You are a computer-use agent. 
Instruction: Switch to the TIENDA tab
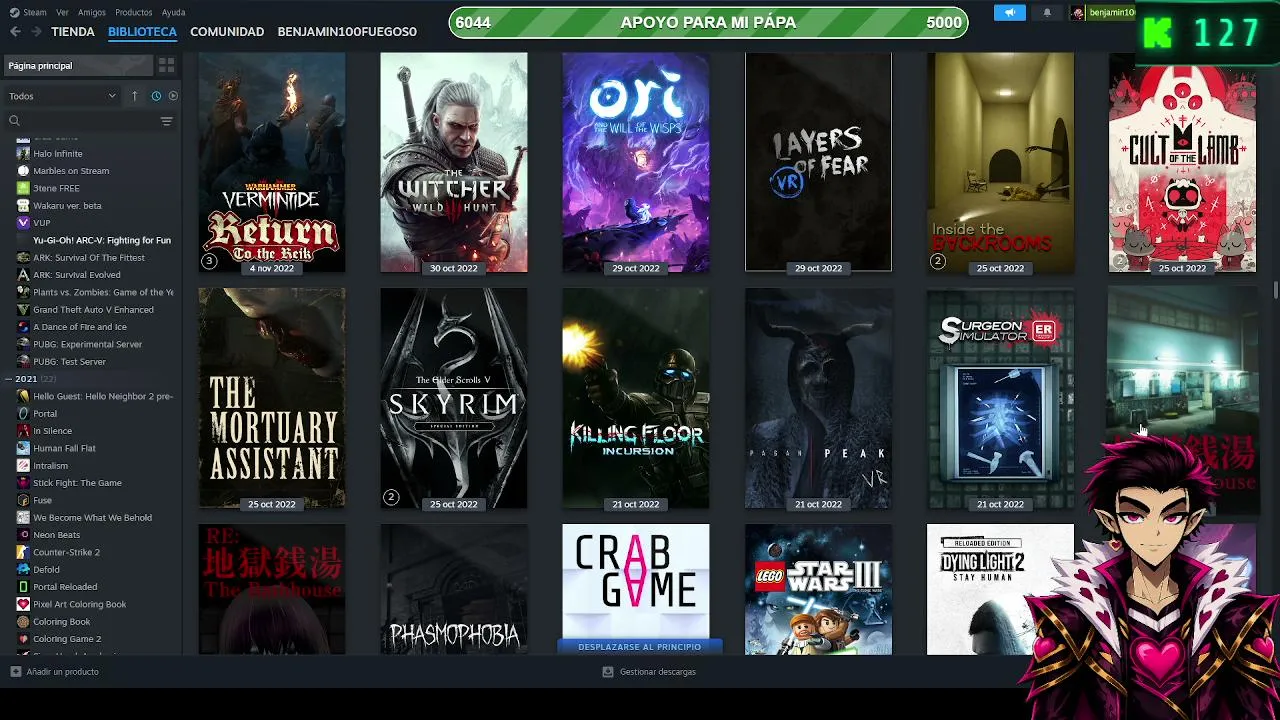(x=73, y=32)
